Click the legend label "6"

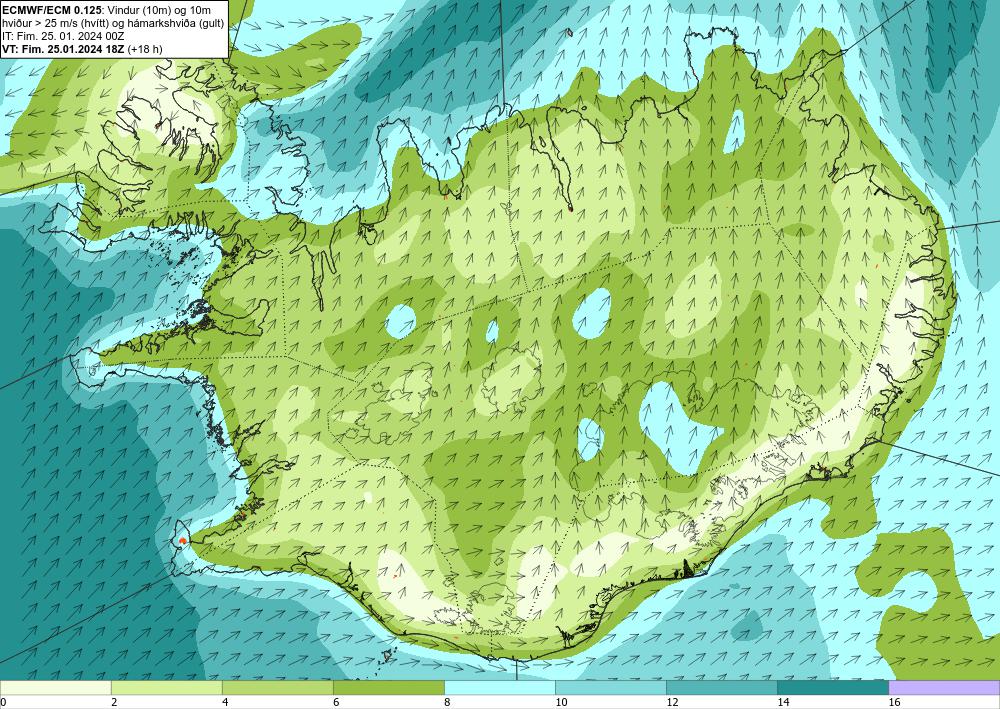pyautogui.click(x=336, y=702)
